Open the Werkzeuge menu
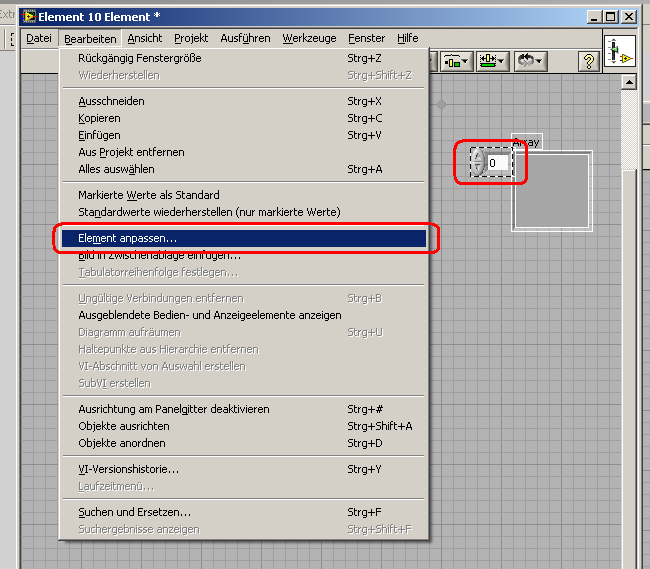The height and width of the screenshot is (569, 650). (309, 39)
